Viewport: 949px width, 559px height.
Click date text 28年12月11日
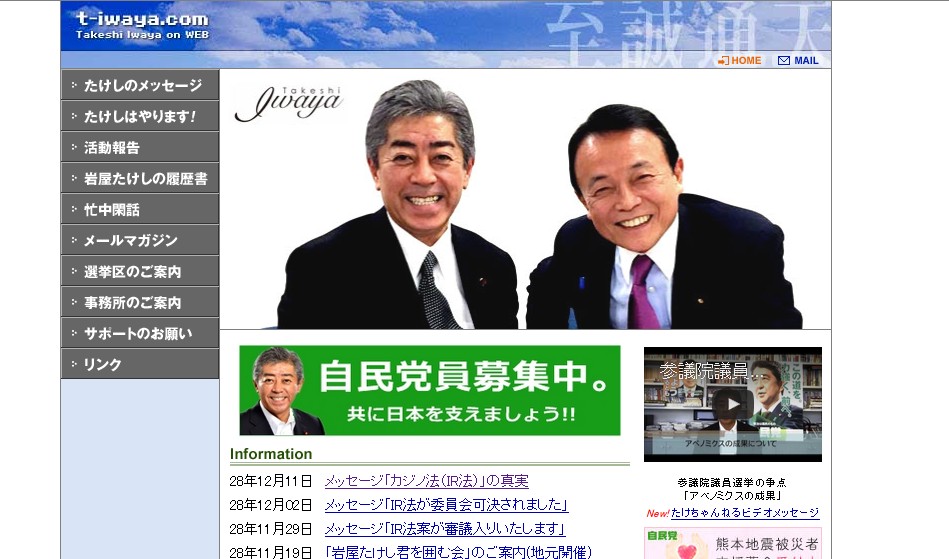point(271,481)
